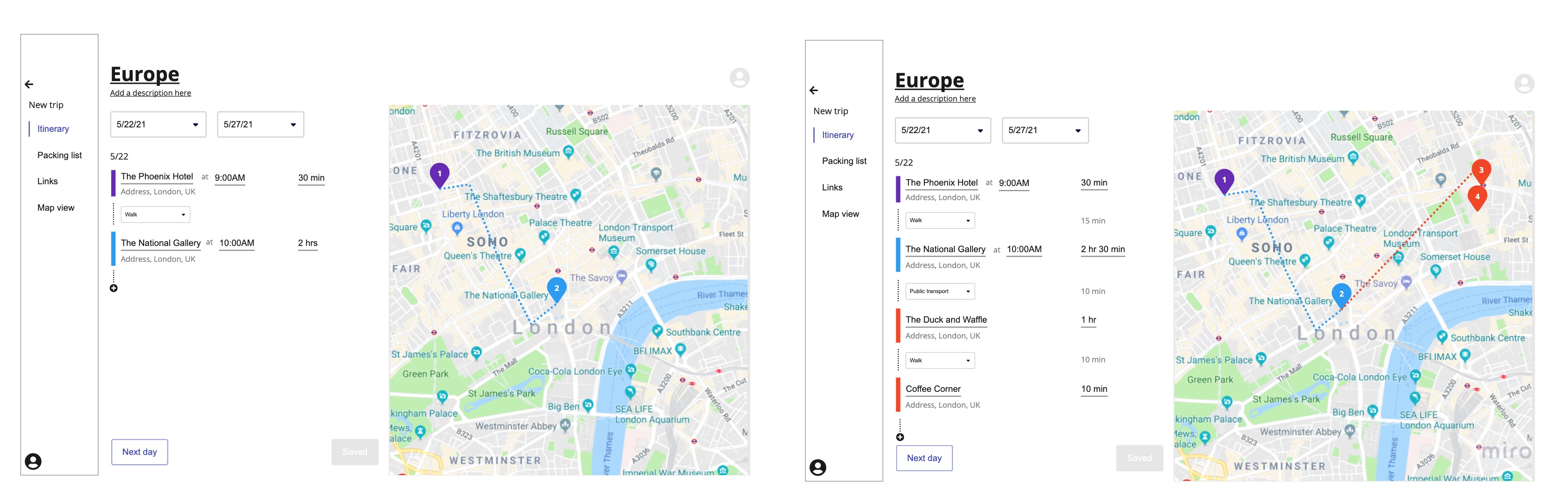Screen dimensions: 1568x495
Task: Click Next day button in right mockup
Action: [x=924, y=458]
